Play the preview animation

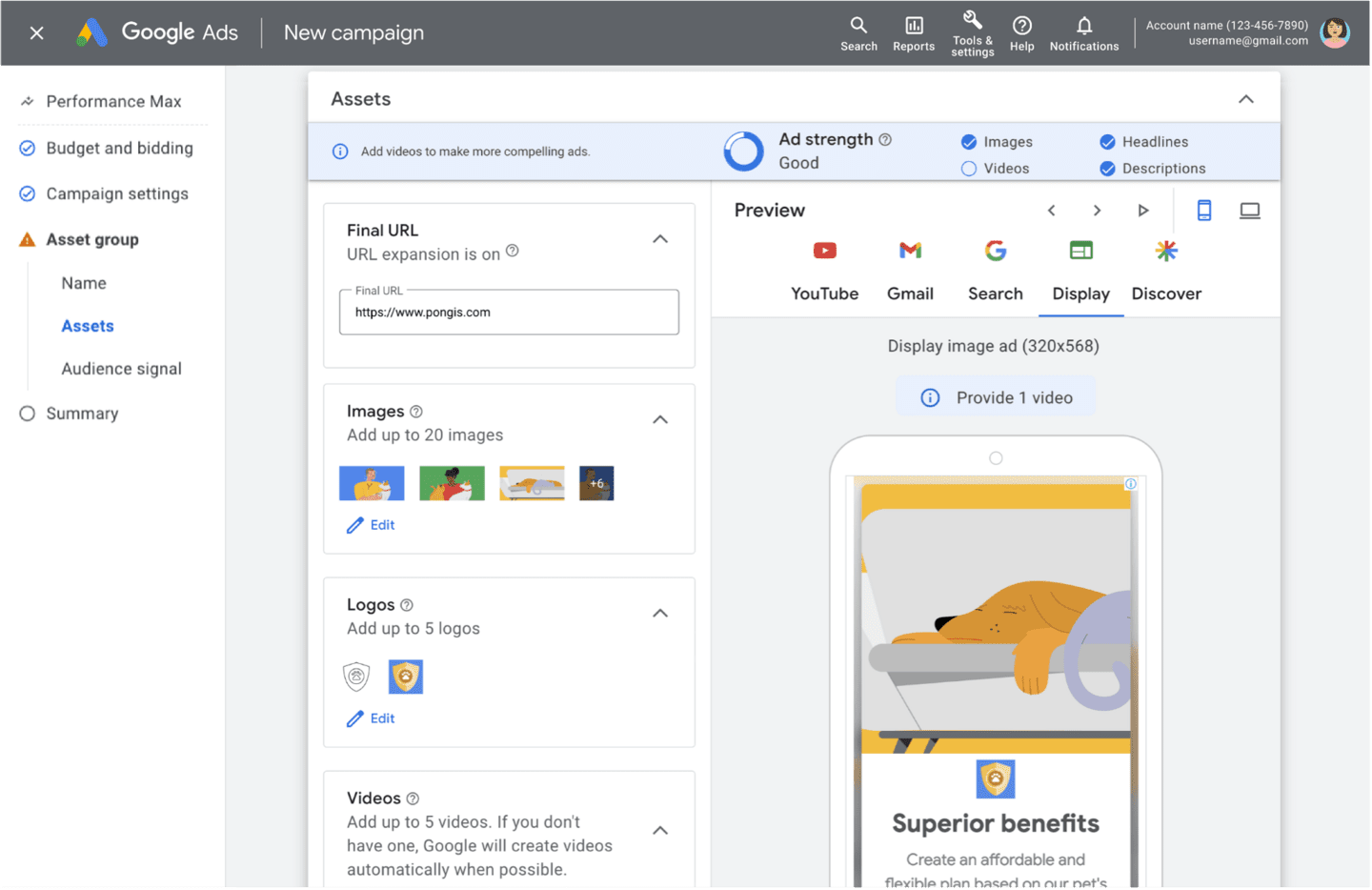[1143, 211]
